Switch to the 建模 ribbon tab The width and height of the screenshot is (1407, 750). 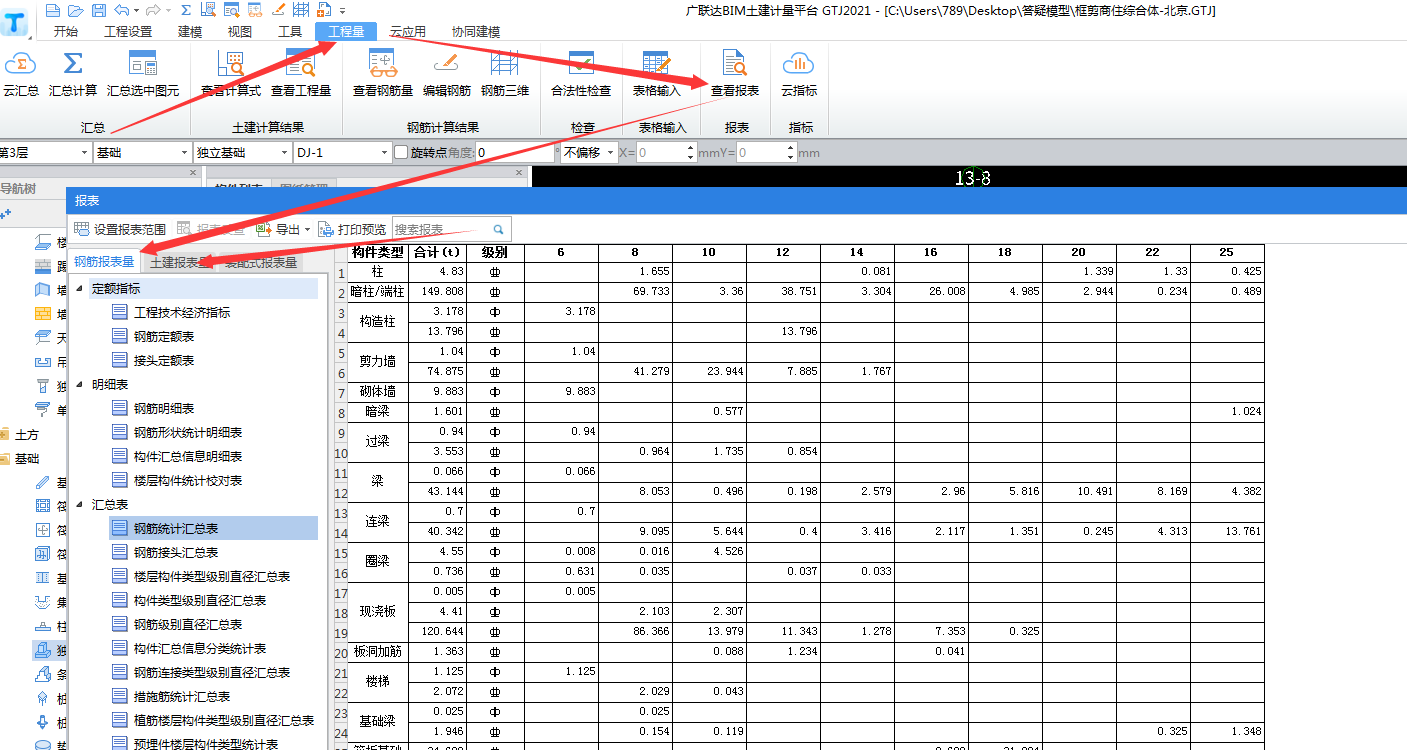(x=190, y=31)
